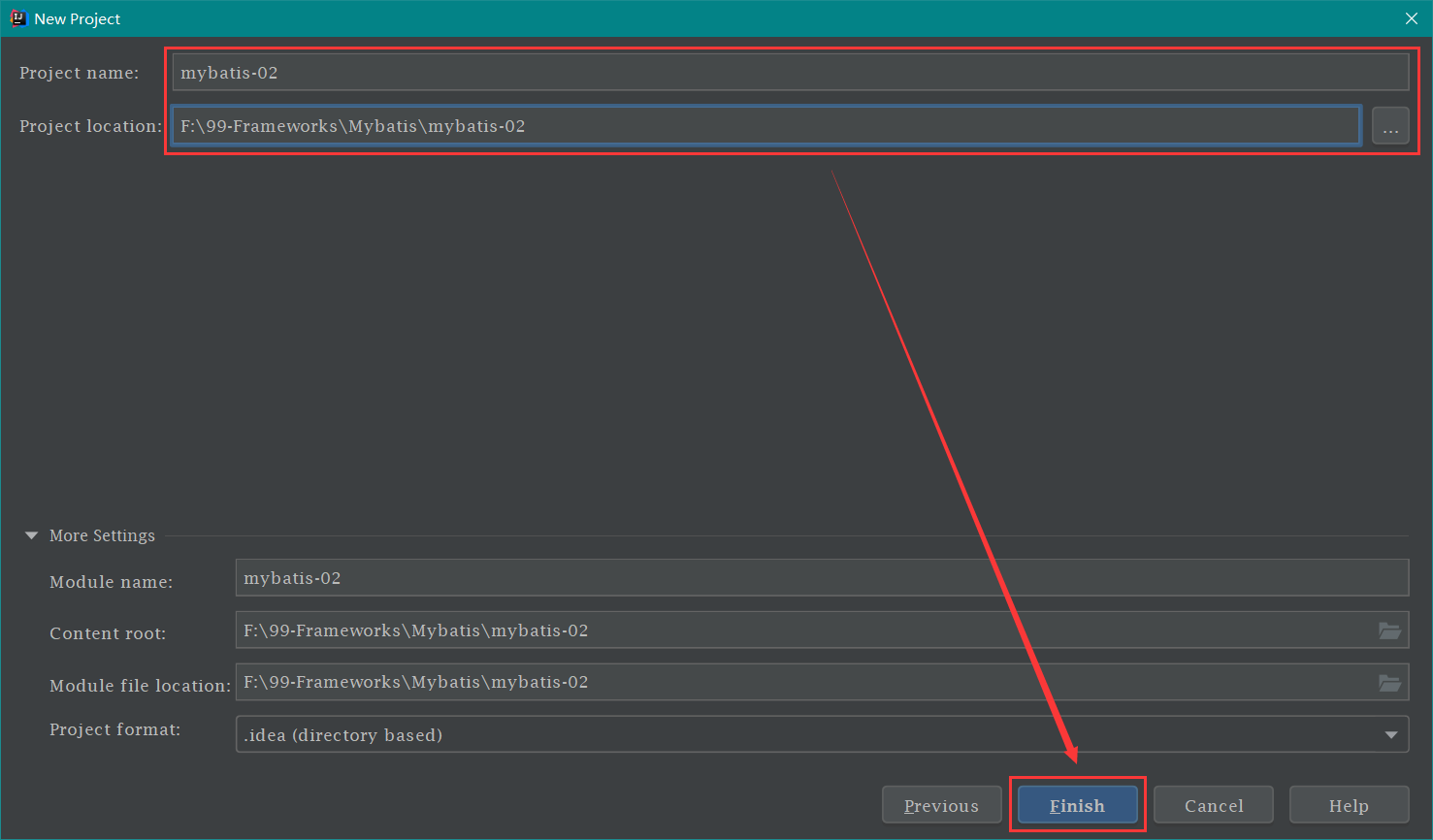Focus the Project location path field
Viewport: 1433px width, 840px height.
point(765,126)
